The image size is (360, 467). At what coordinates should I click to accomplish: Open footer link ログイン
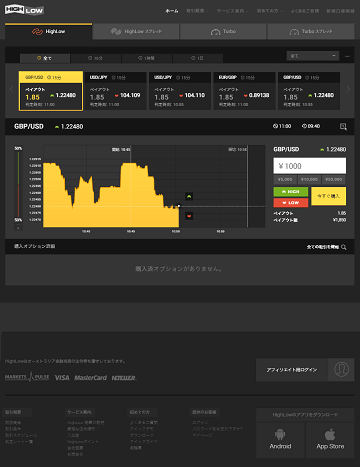tap(200, 422)
